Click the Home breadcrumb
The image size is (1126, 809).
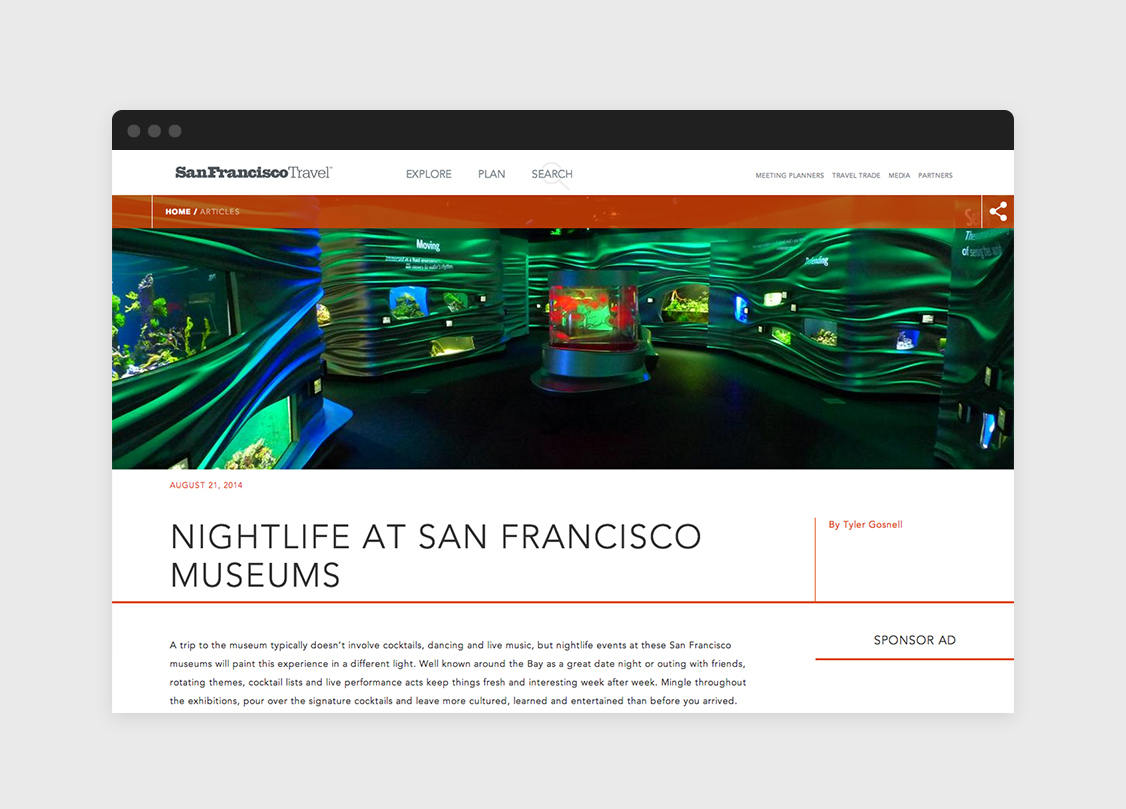tap(177, 212)
